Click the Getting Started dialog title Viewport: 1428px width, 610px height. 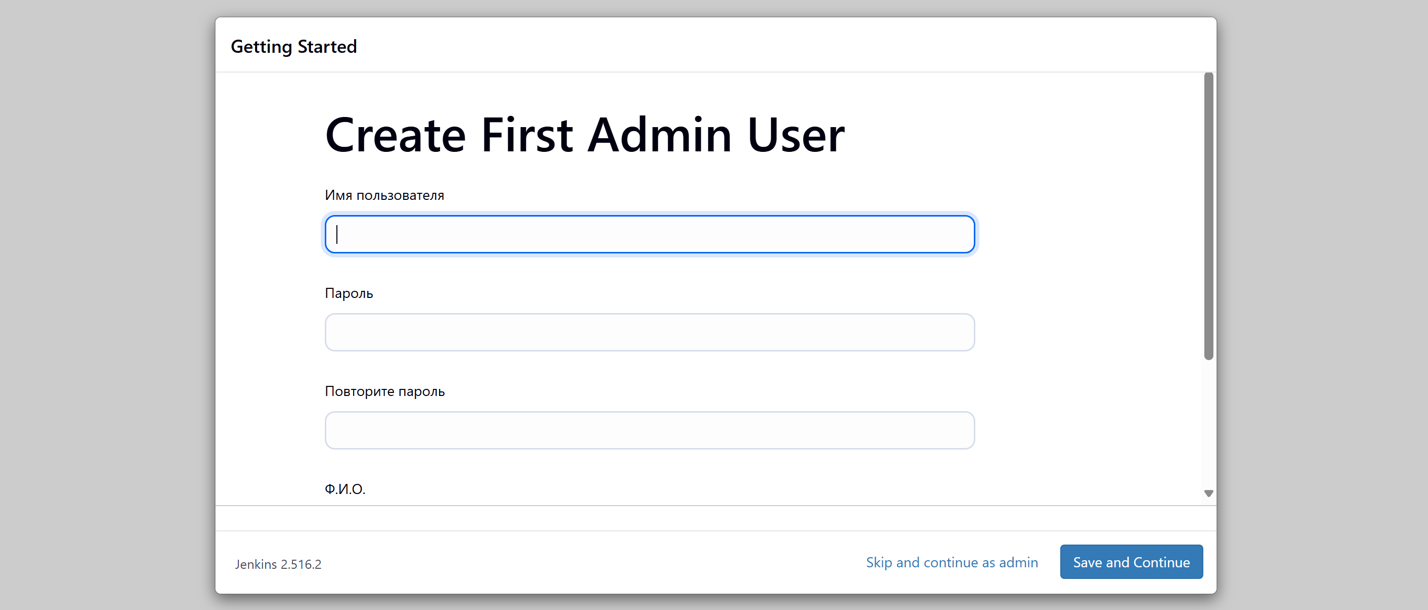pos(294,47)
